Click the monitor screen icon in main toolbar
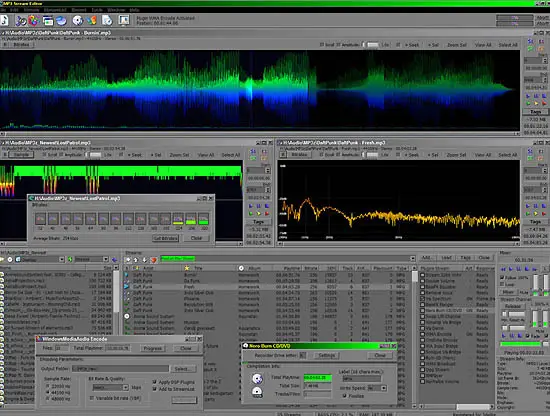Viewport: 550px width, 416px height. [124, 20]
